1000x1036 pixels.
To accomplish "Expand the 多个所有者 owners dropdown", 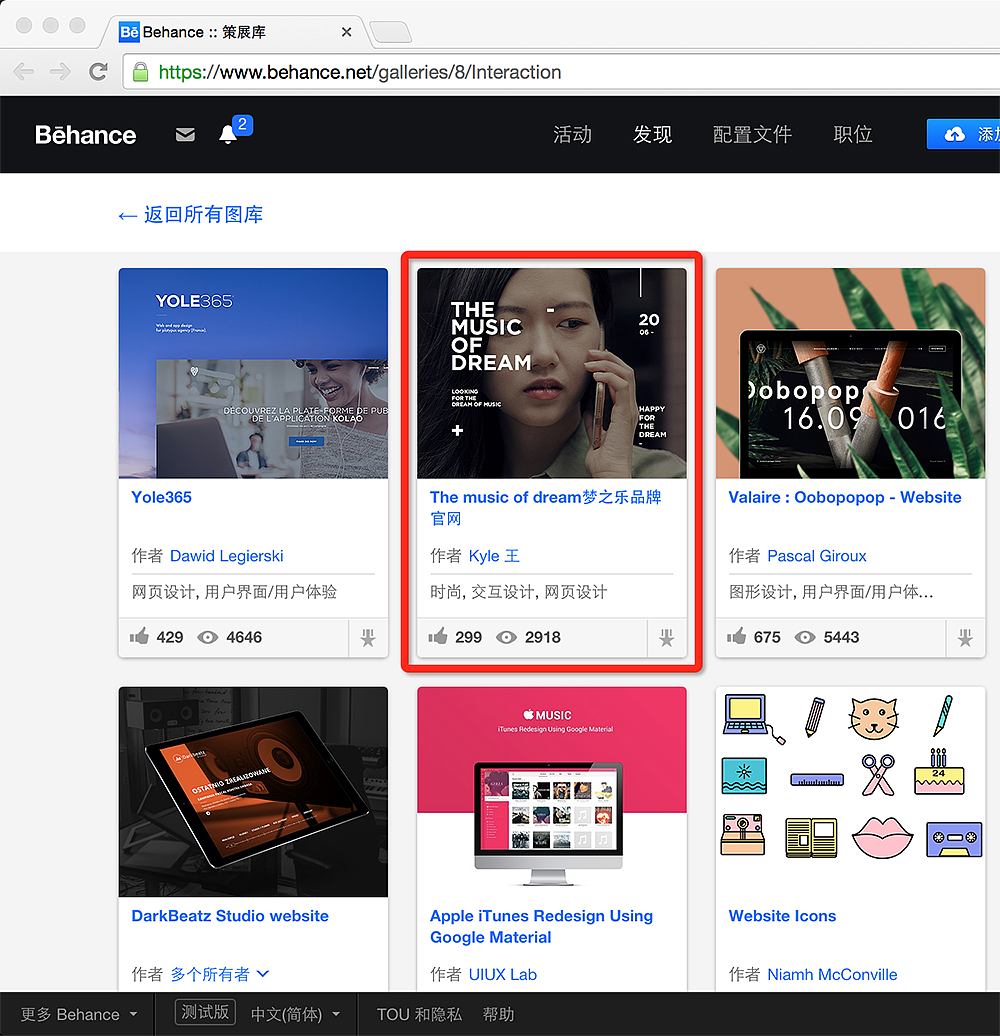I will coord(220,974).
